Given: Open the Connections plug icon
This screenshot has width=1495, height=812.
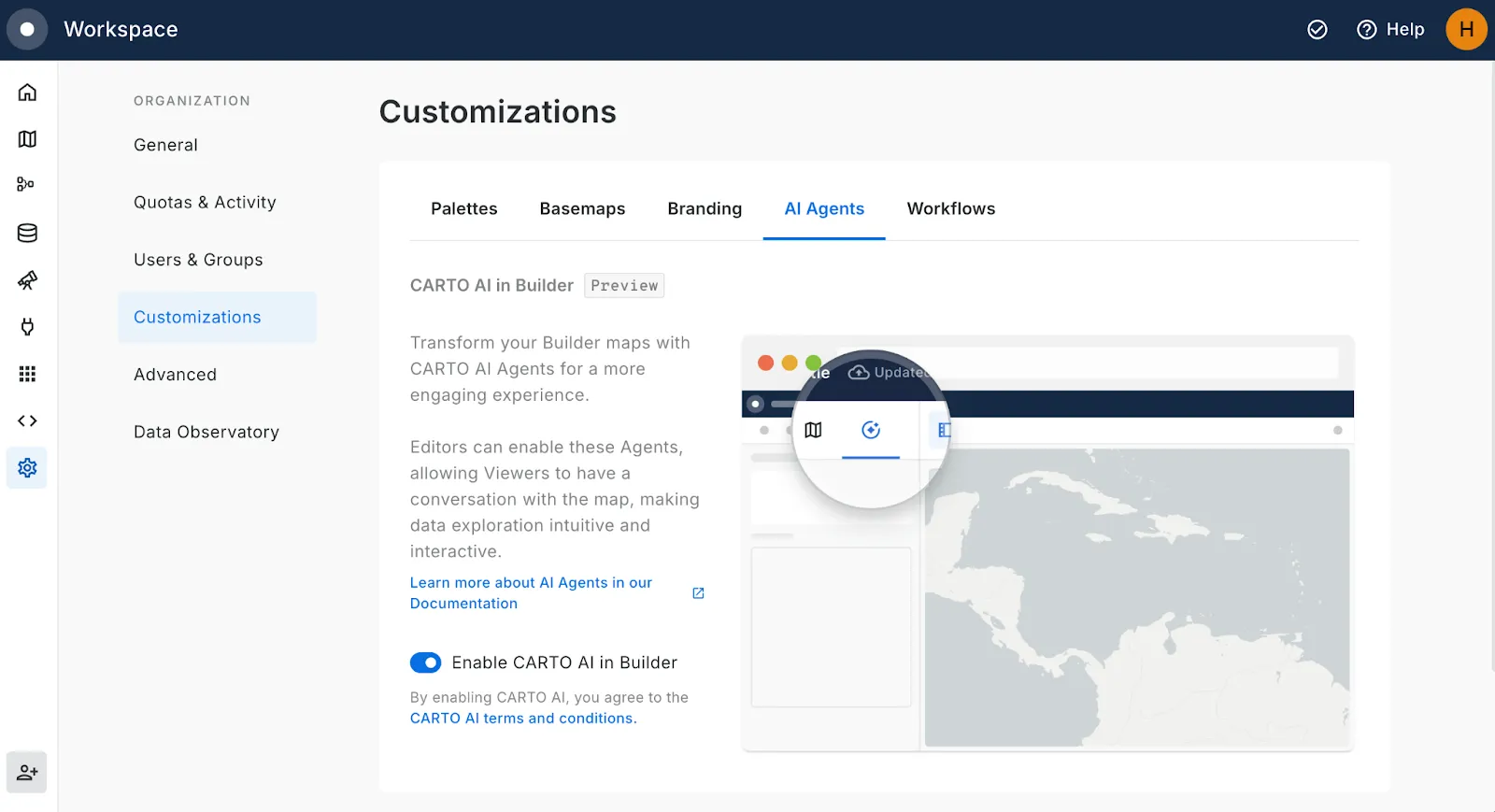Looking at the screenshot, I should click(27, 327).
